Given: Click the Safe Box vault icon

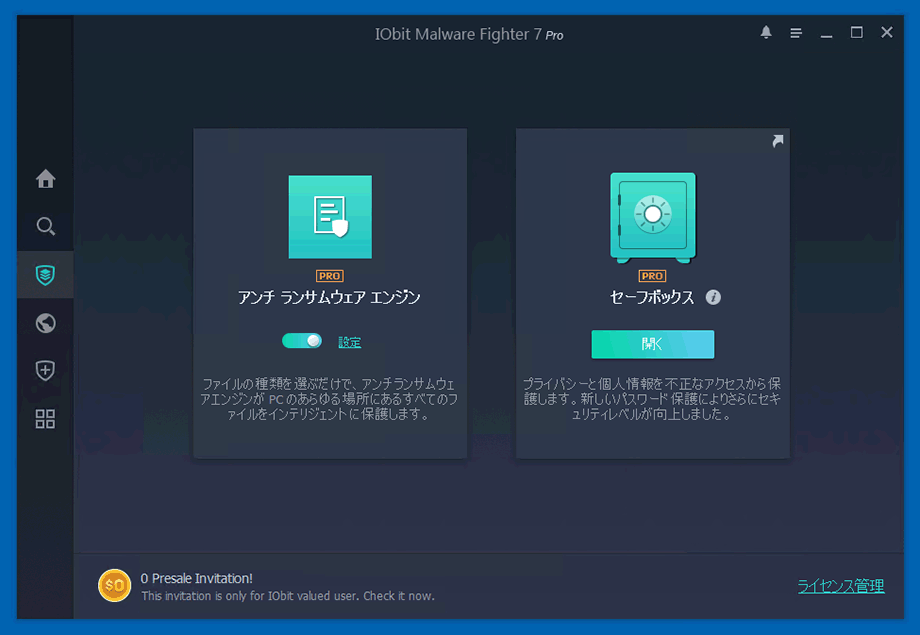Looking at the screenshot, I should coord(652,217).
